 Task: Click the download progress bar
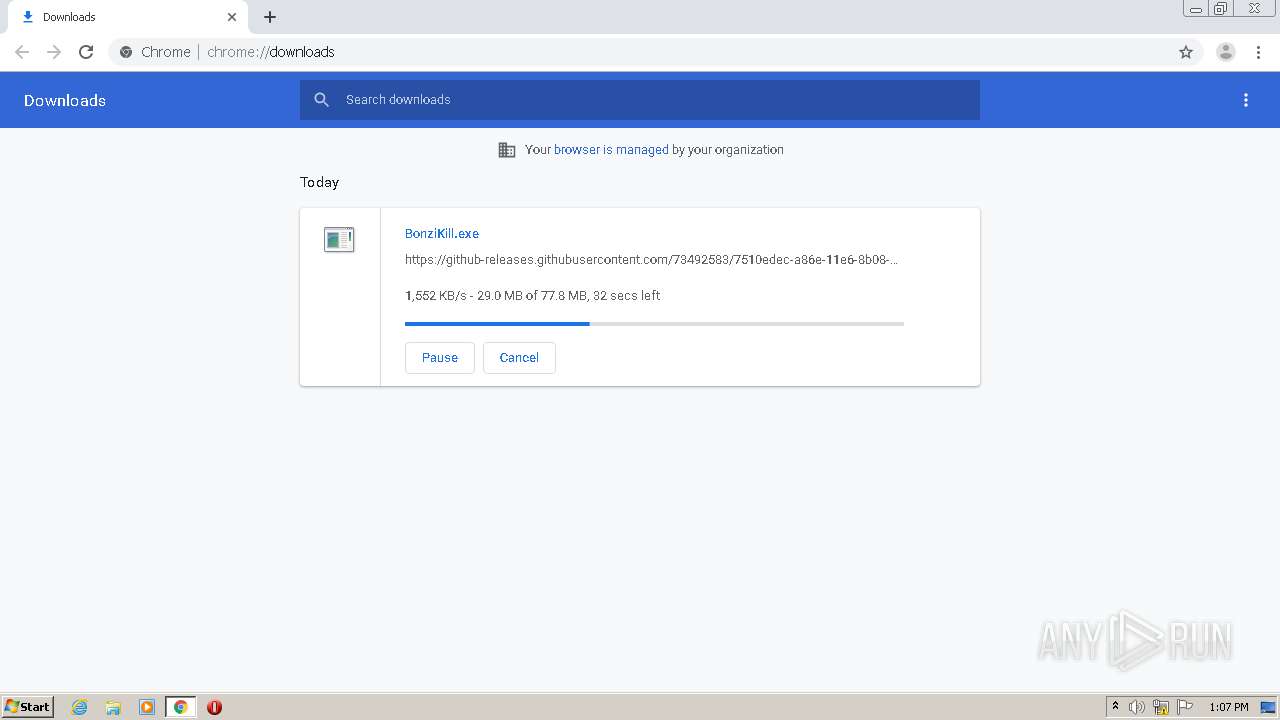click(654, 324)
